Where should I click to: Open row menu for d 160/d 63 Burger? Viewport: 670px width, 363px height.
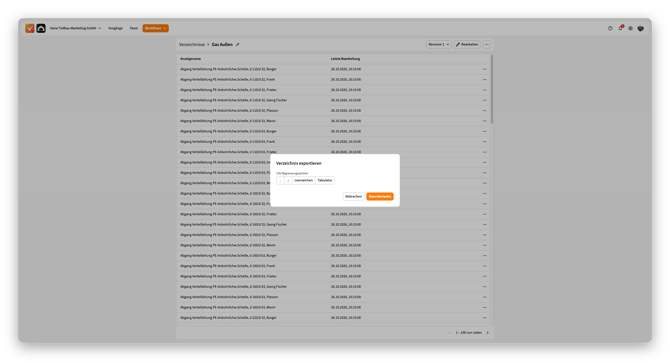[x=485, y=256]
